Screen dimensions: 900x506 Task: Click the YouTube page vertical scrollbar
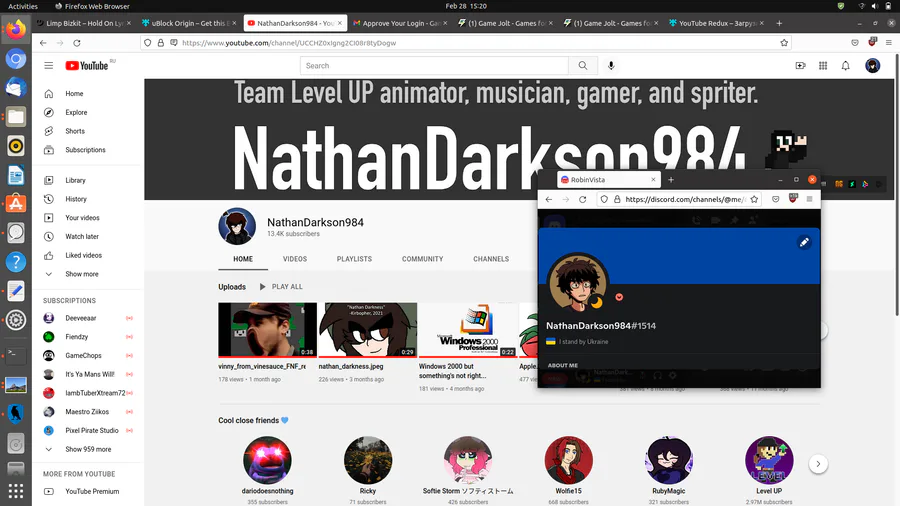click(897, 184)
